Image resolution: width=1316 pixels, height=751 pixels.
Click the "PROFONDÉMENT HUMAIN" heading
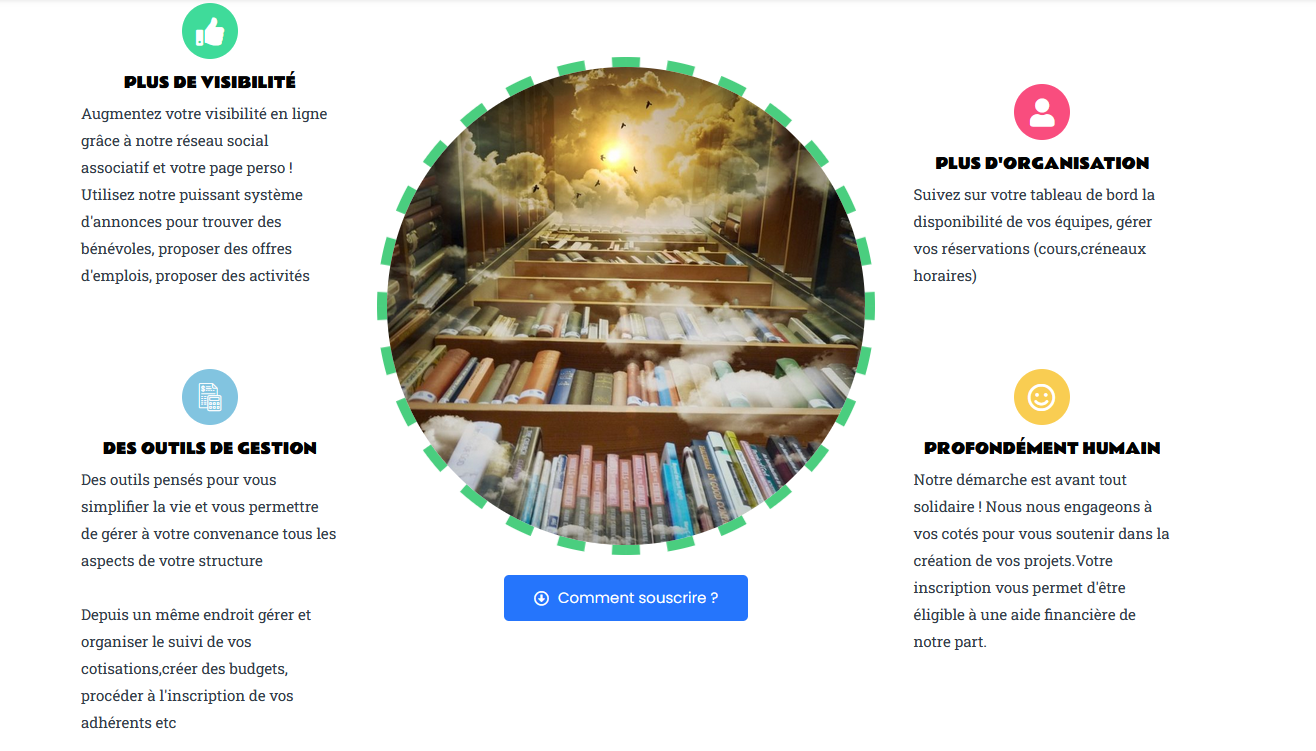(1042, 448)
